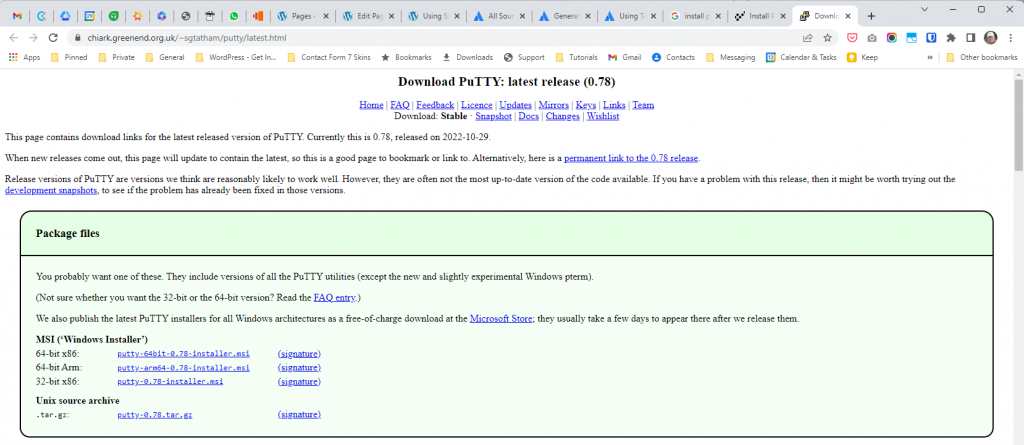
Task: Open the Microsoft Store link
Action: 500,319
